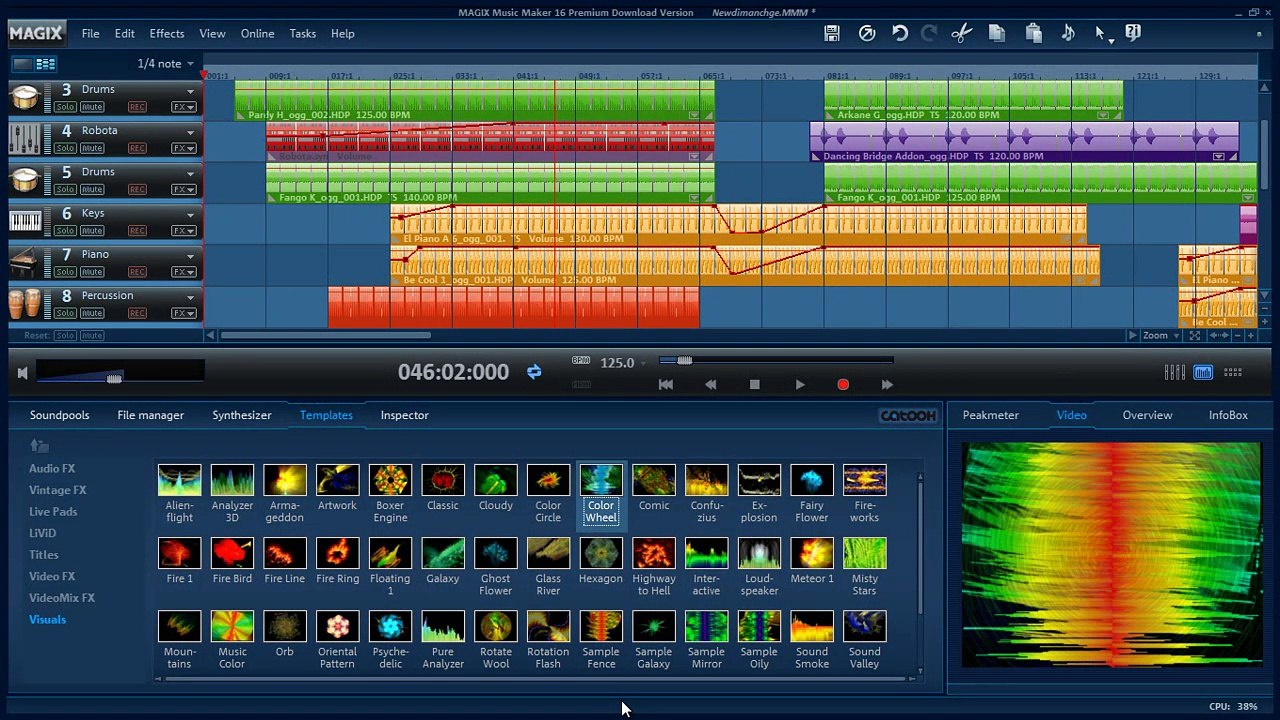Click the drum icon on track 3
The height and width of the screenshot is (720, 1280).
[25, 97]
